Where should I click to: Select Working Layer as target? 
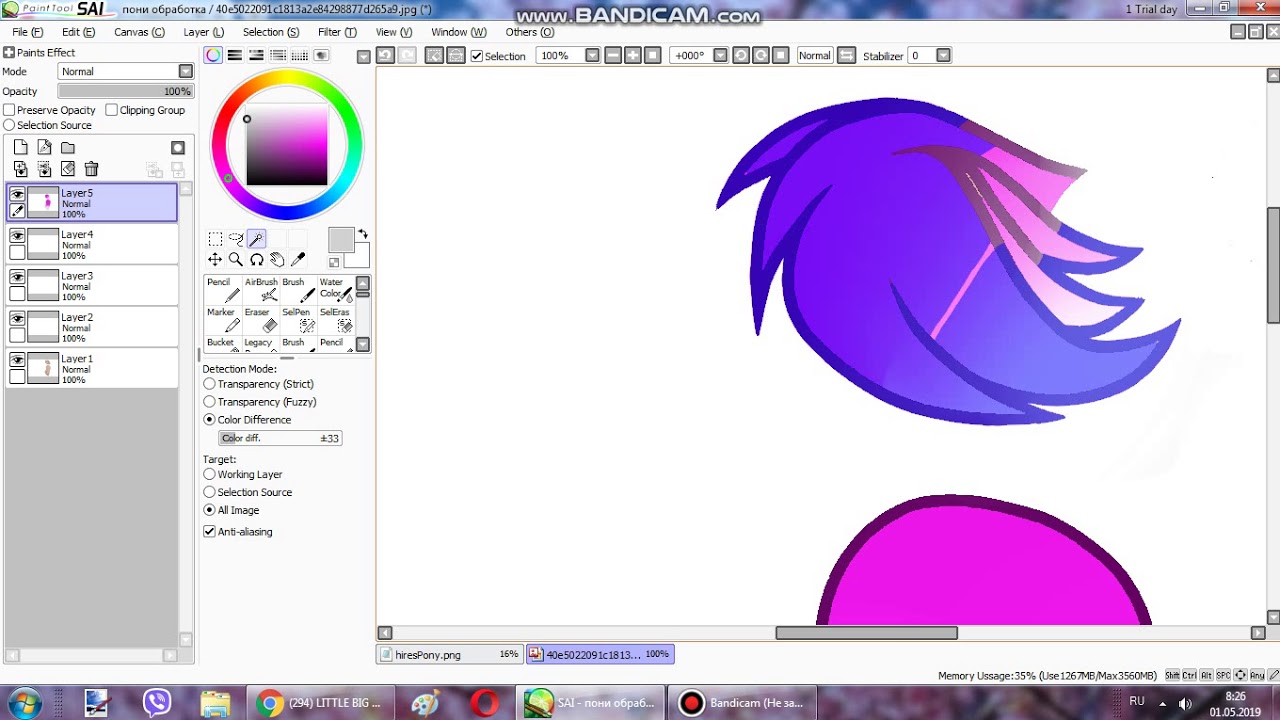(x=209, y=474)
